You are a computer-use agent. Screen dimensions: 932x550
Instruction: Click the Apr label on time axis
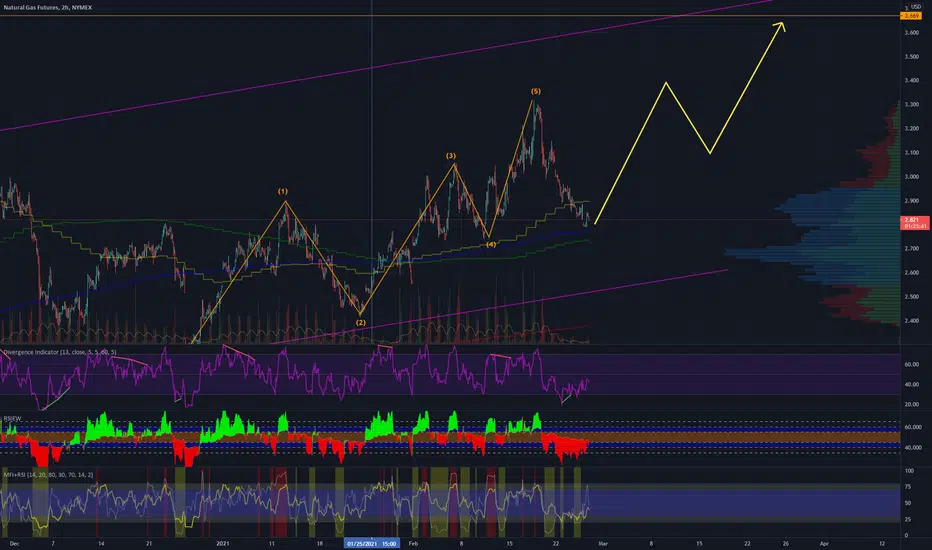(x=824, y=543)
